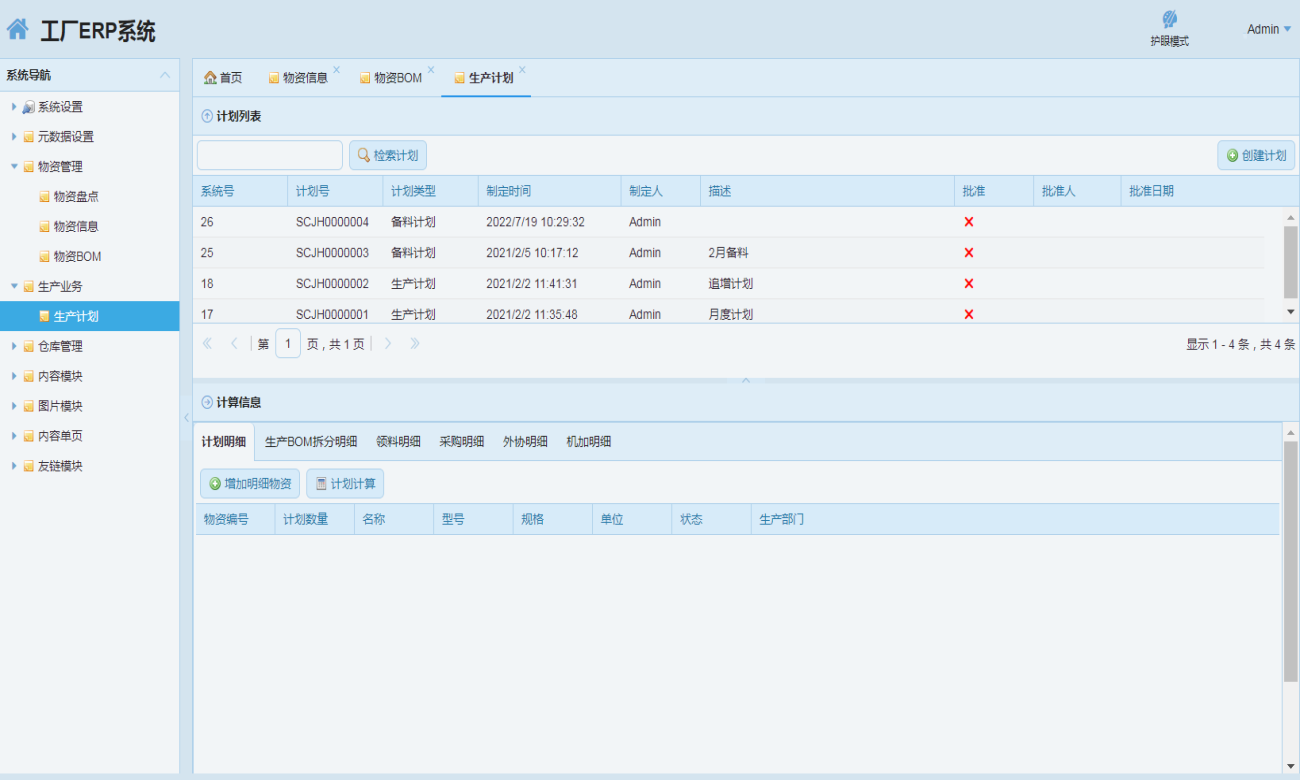Sort by 系统号 column header
1300x780 pixels.
point(240,191)
